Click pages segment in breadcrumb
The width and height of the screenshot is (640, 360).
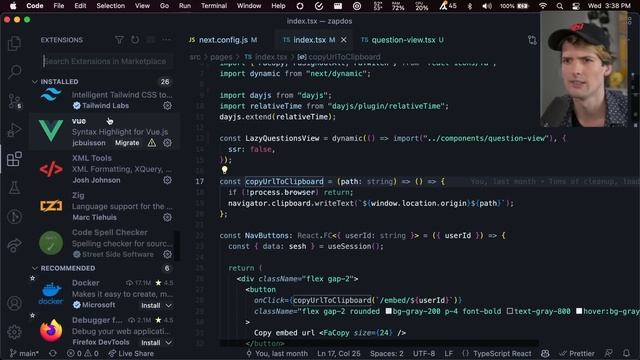coord(221,57)
